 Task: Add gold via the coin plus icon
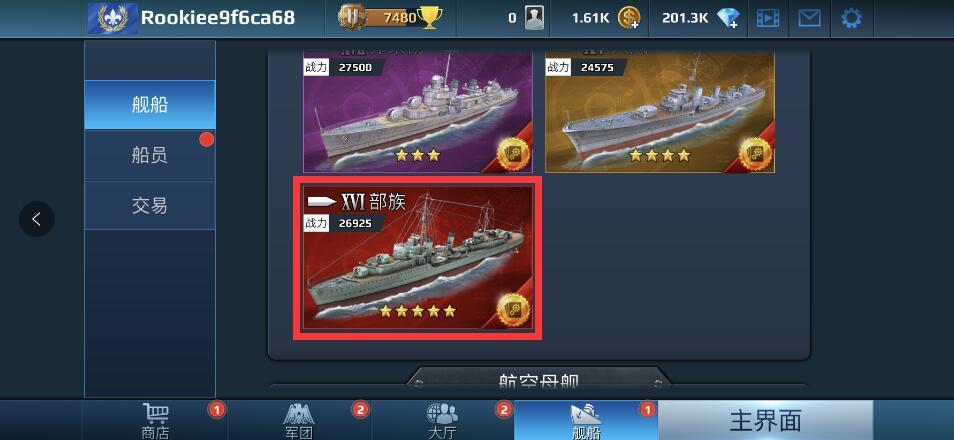(x=628, y=18)
